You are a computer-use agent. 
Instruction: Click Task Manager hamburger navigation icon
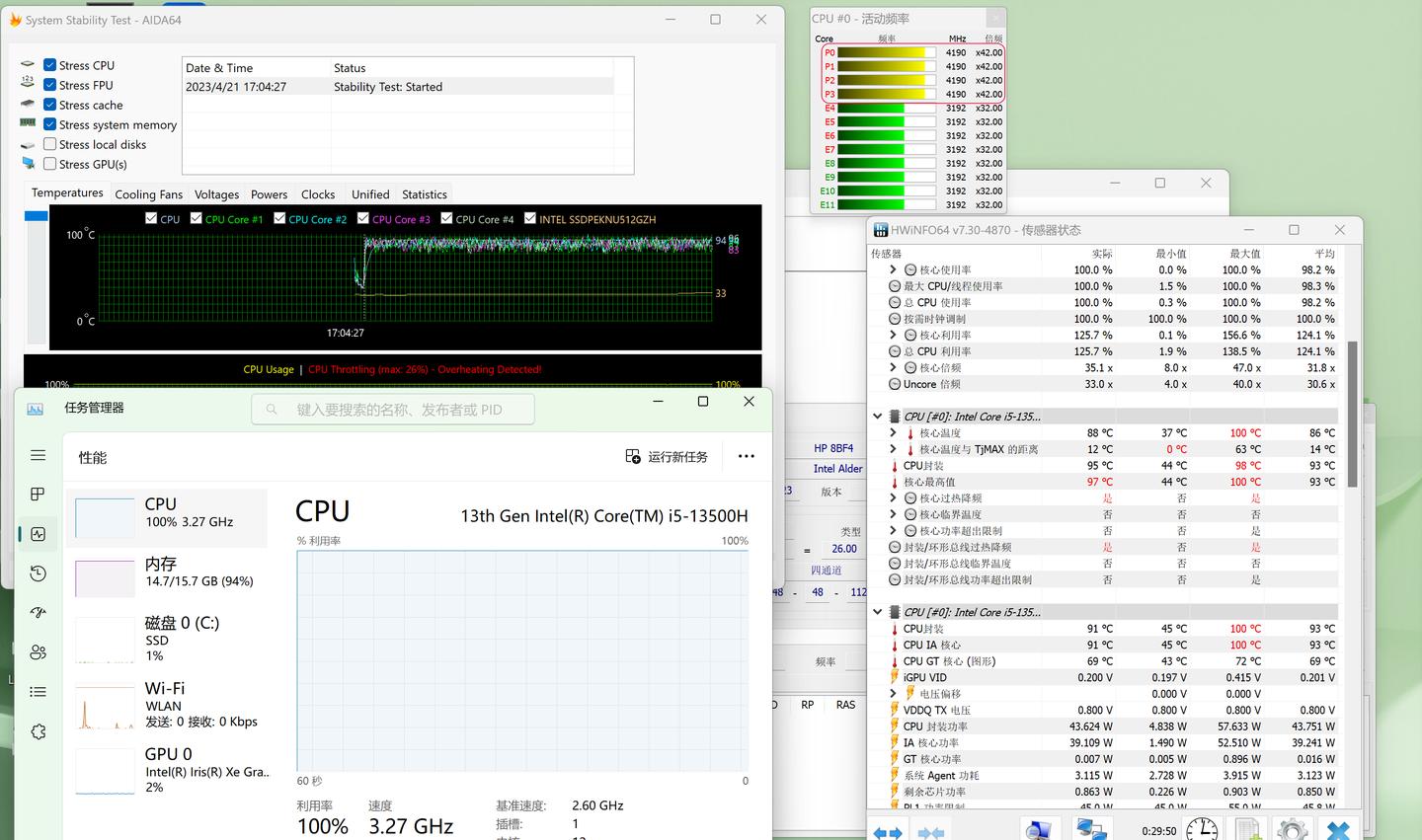(x=38, y=455)
